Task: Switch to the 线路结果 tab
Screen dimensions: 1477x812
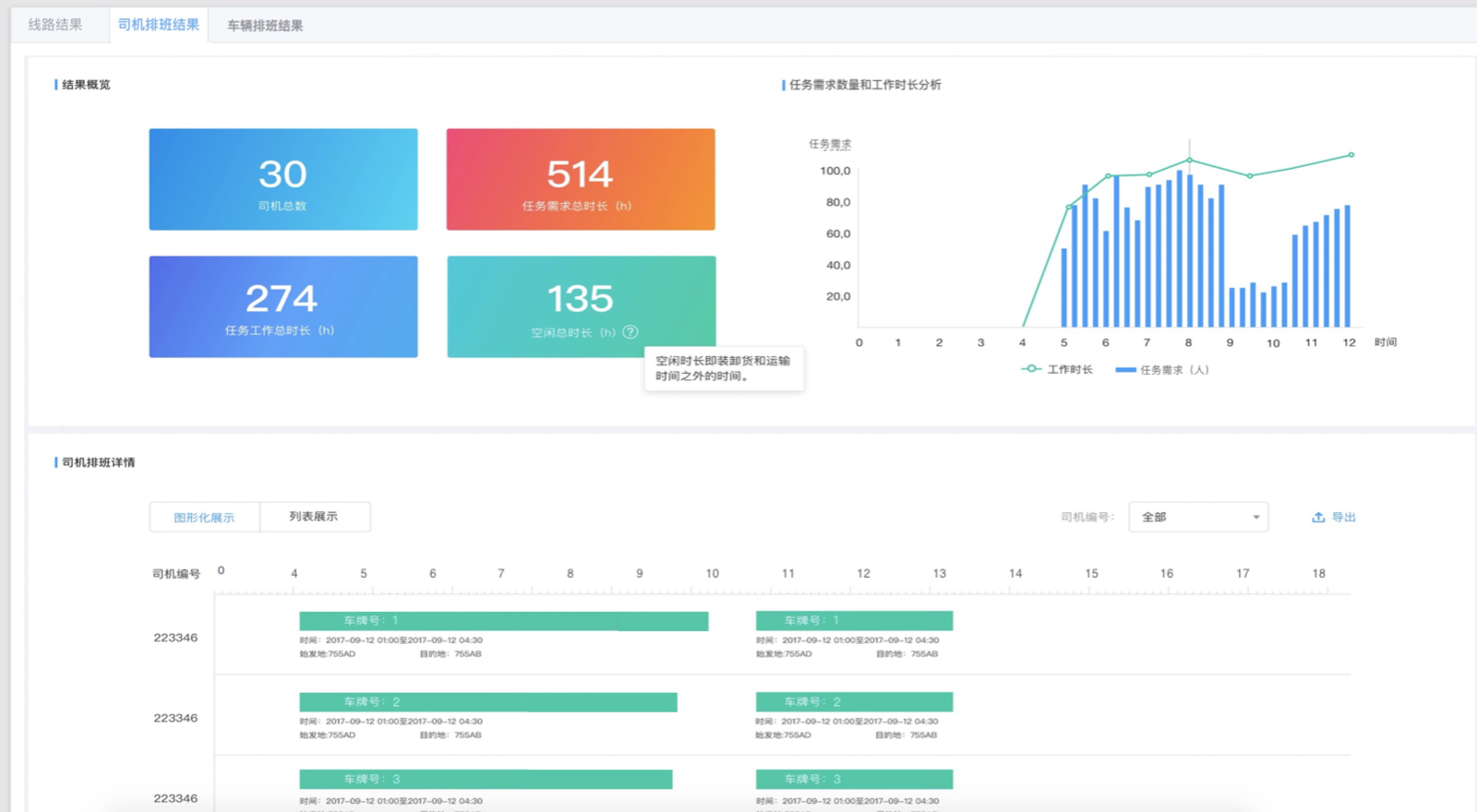Action: point(55,25)
